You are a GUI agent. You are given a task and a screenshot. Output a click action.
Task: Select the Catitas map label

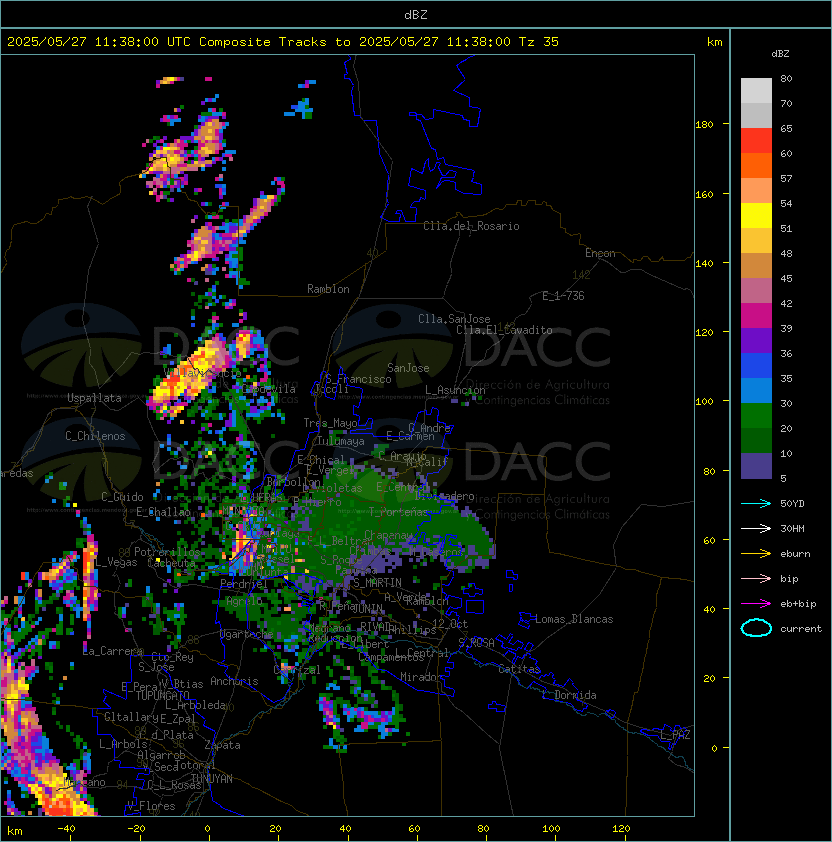[x=519, y=669]
